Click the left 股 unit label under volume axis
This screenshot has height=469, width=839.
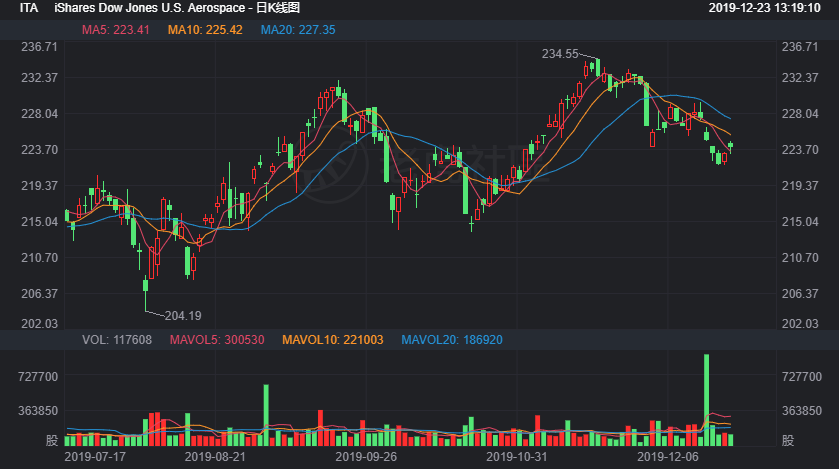point(52,441)
